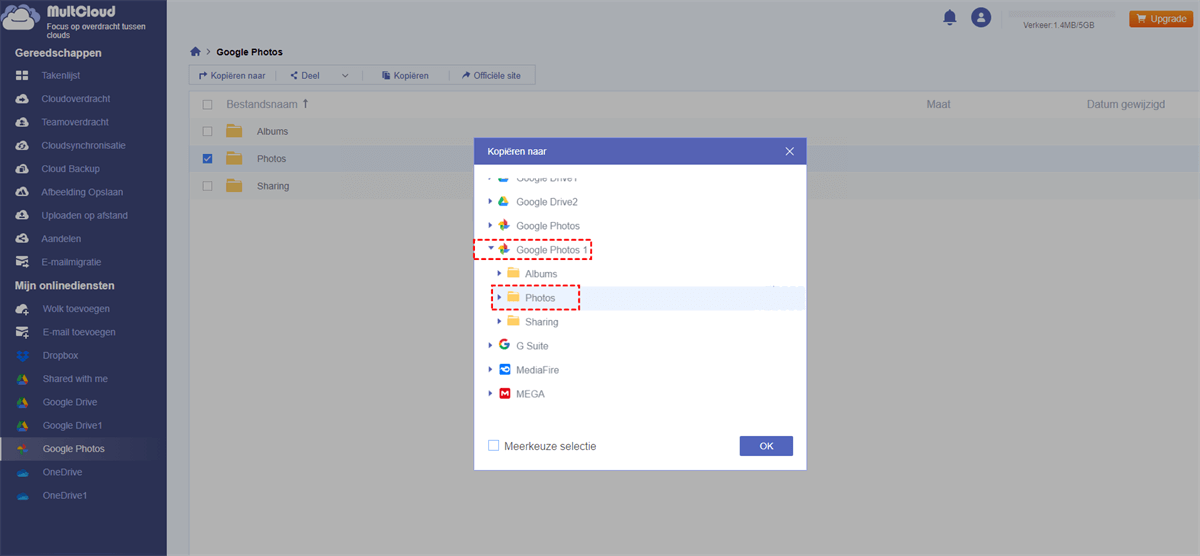Open Google Drive in sidebar

pos(70,402)
